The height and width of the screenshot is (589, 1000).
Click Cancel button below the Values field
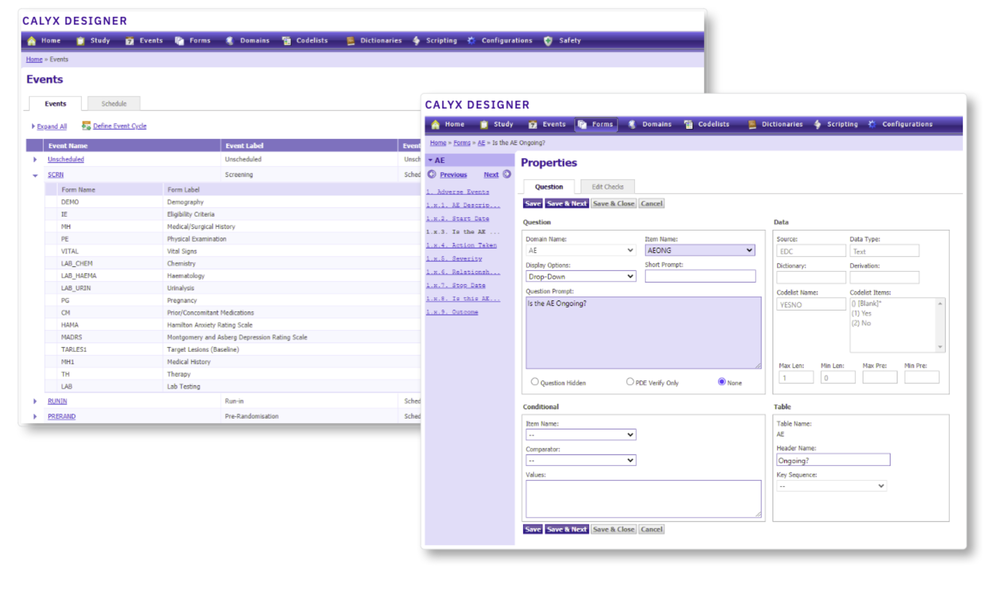pyautogui.click(x=651, y=529)
